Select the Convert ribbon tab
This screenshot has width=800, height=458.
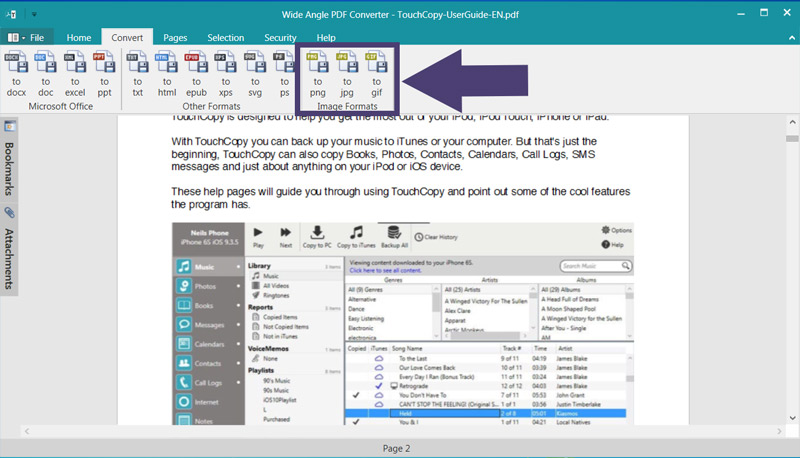tap(127, 38)
